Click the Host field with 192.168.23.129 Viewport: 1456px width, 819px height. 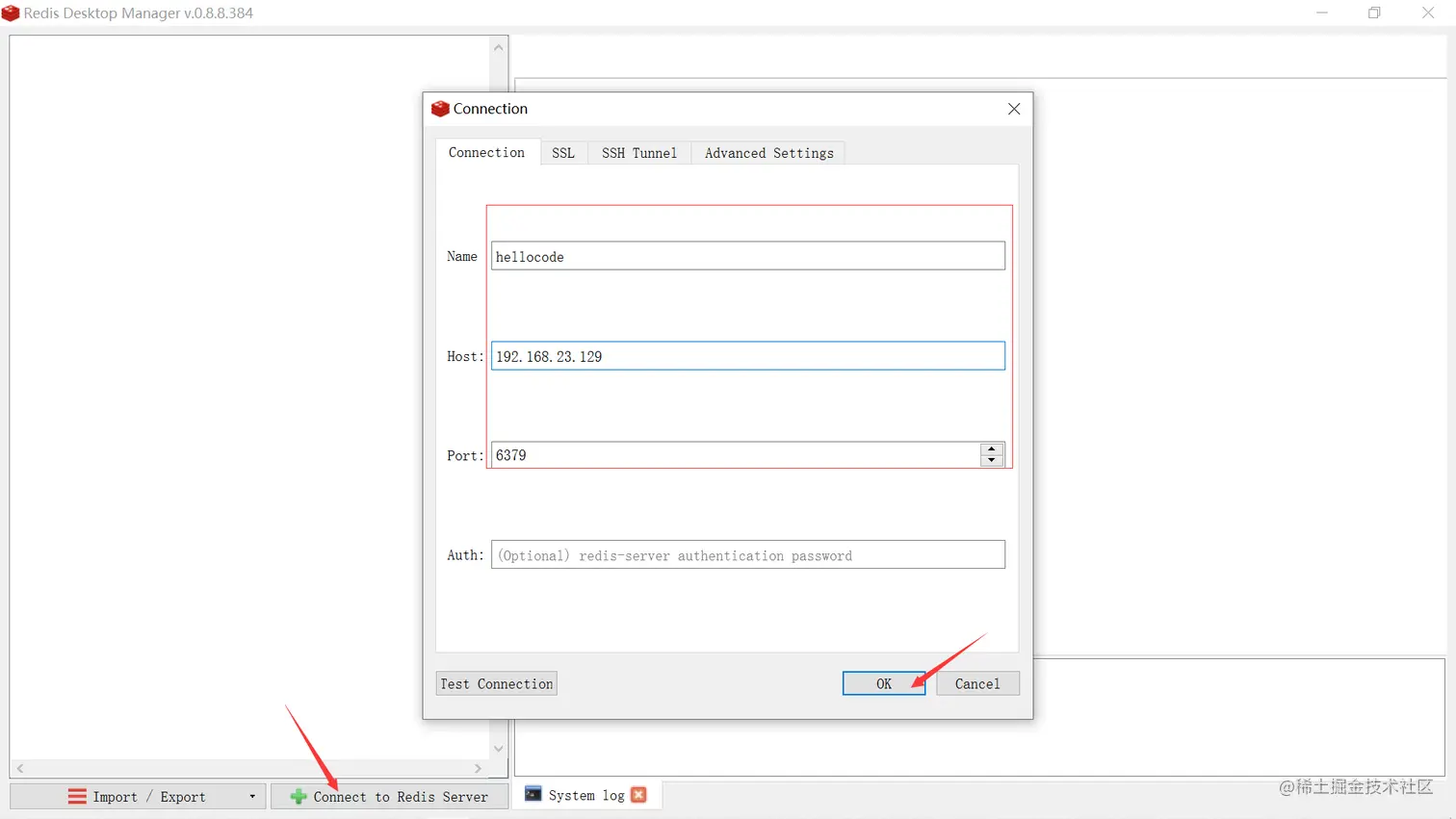(x=748, y=356)
